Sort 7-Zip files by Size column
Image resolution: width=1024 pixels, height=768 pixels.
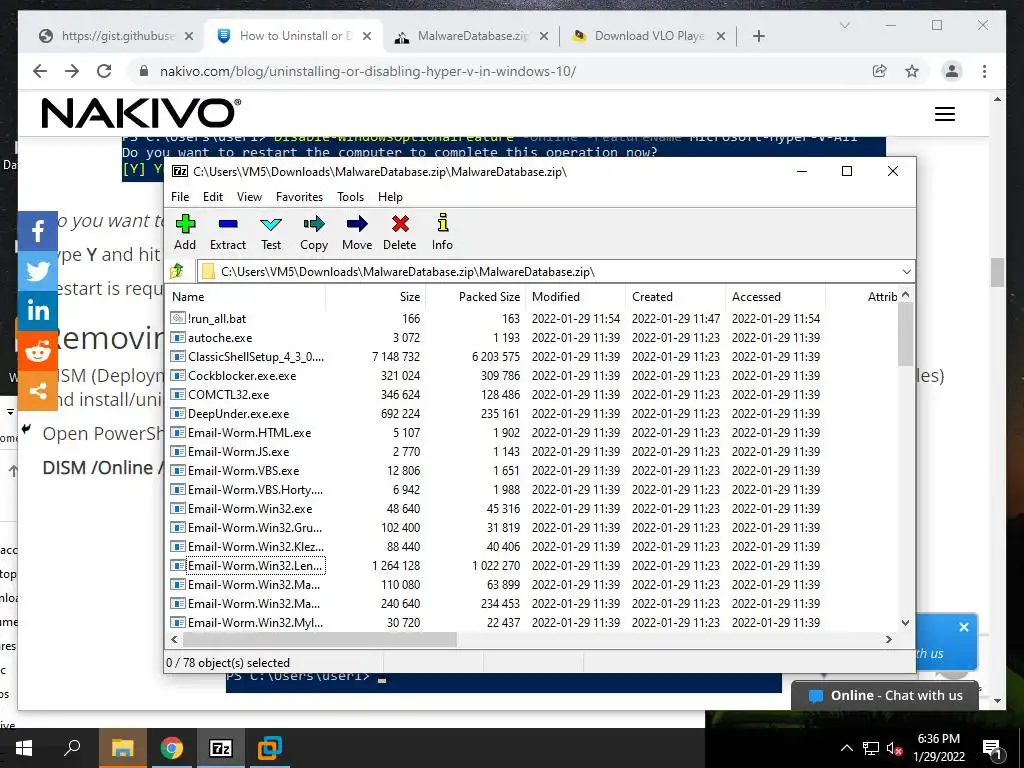376,296
